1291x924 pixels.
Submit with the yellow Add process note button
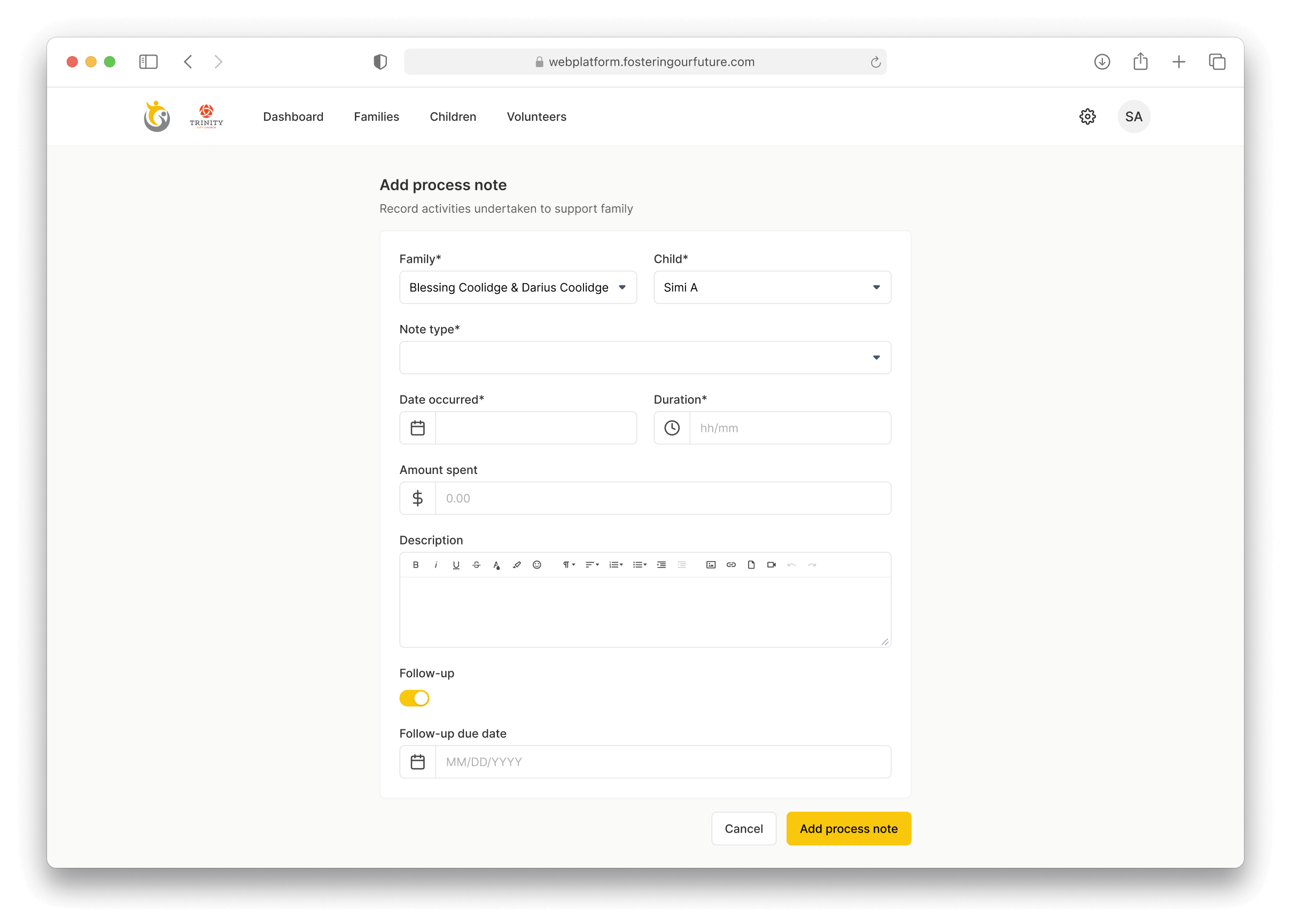click(x=848, y=828)
